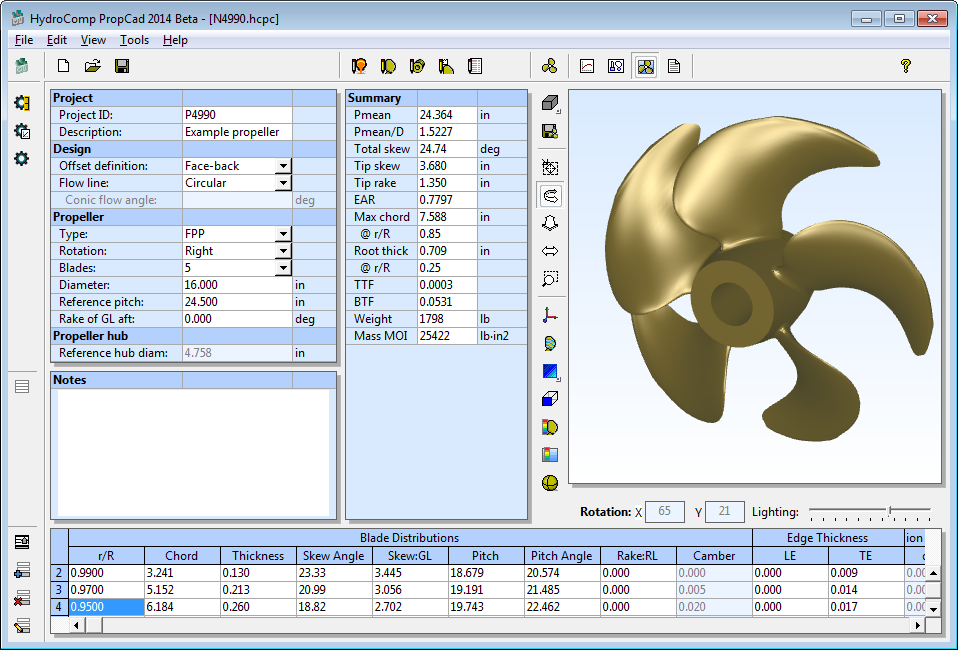The width and height of the screenshot is (958, 651).
Task: Click the delete row icon with red X
Action: (21, 598)
